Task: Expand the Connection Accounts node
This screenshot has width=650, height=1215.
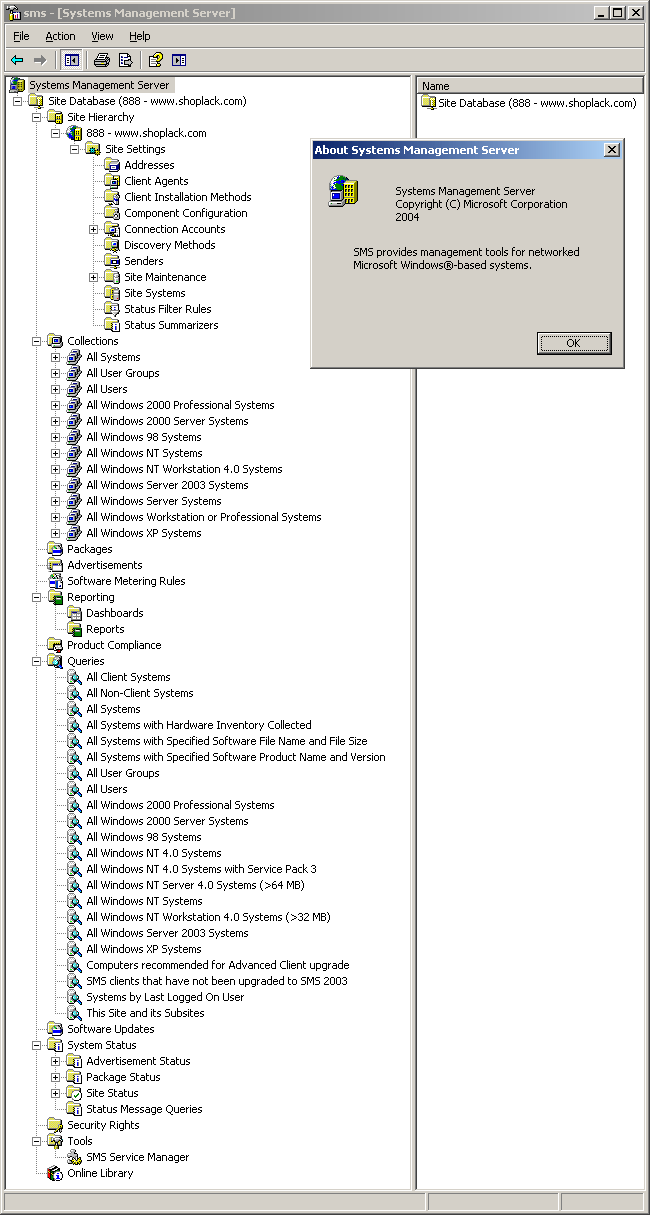Action: pos(94,229)
